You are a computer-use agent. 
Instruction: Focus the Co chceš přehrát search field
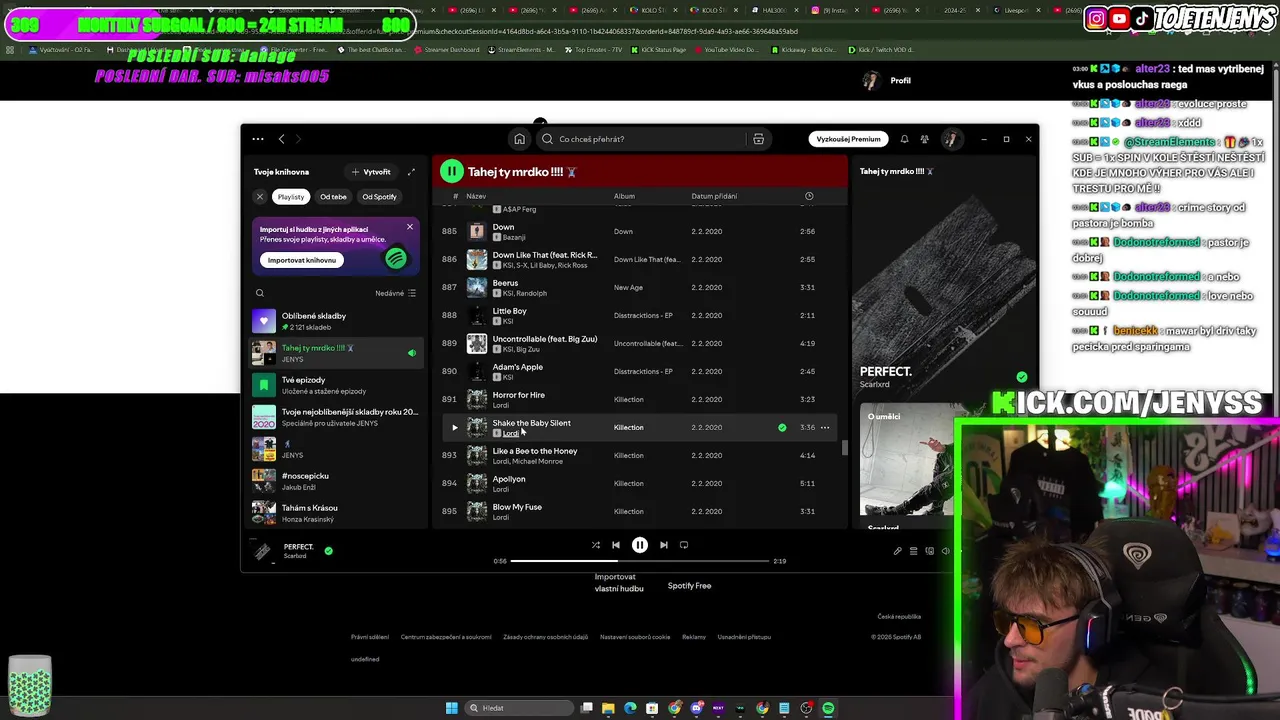(640, 139)
